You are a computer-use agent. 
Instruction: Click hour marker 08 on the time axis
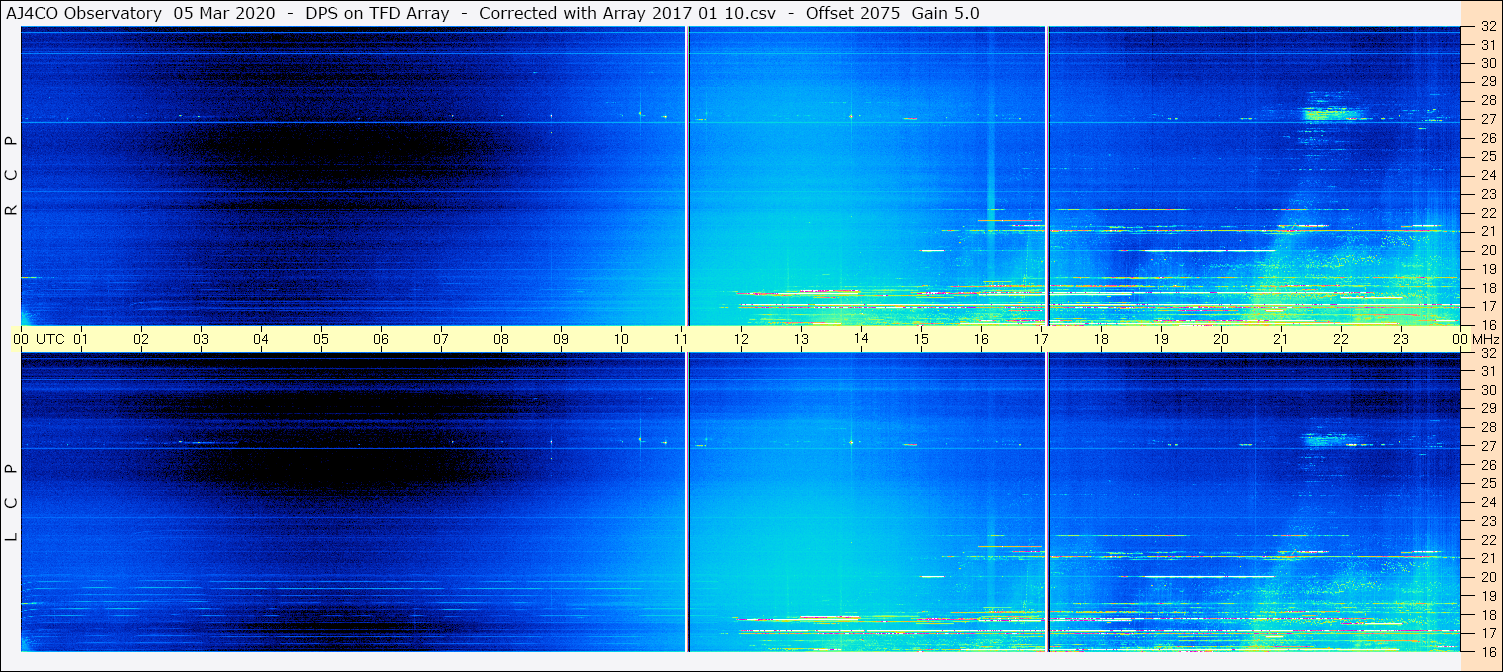[501, 339]
